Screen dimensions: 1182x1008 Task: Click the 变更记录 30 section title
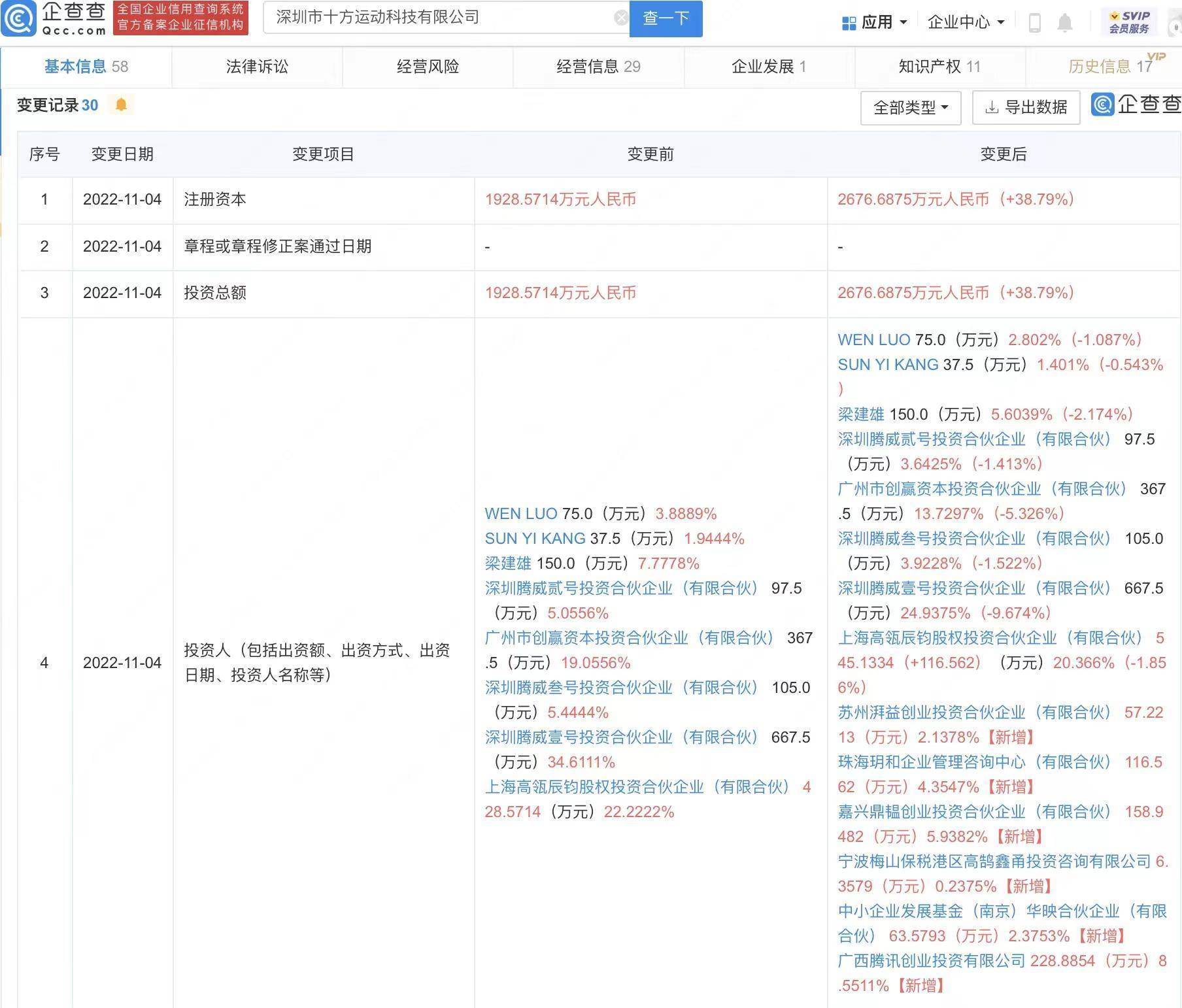(58, 105)
